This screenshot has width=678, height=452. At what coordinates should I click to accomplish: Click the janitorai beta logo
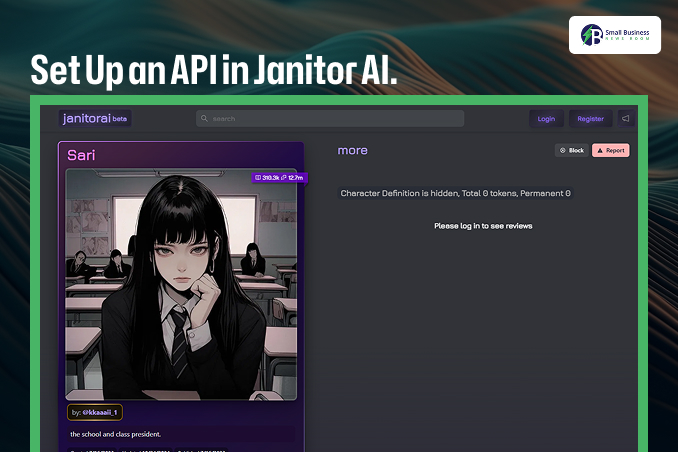(x=95, y=118)
